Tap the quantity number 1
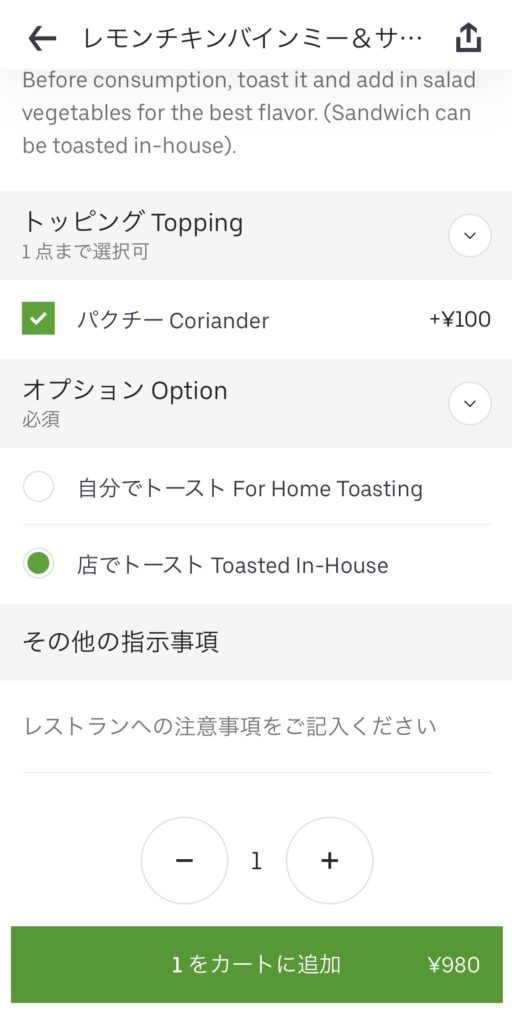The height and width of the screenshot is (1024, 512). (x=257, y=861)
